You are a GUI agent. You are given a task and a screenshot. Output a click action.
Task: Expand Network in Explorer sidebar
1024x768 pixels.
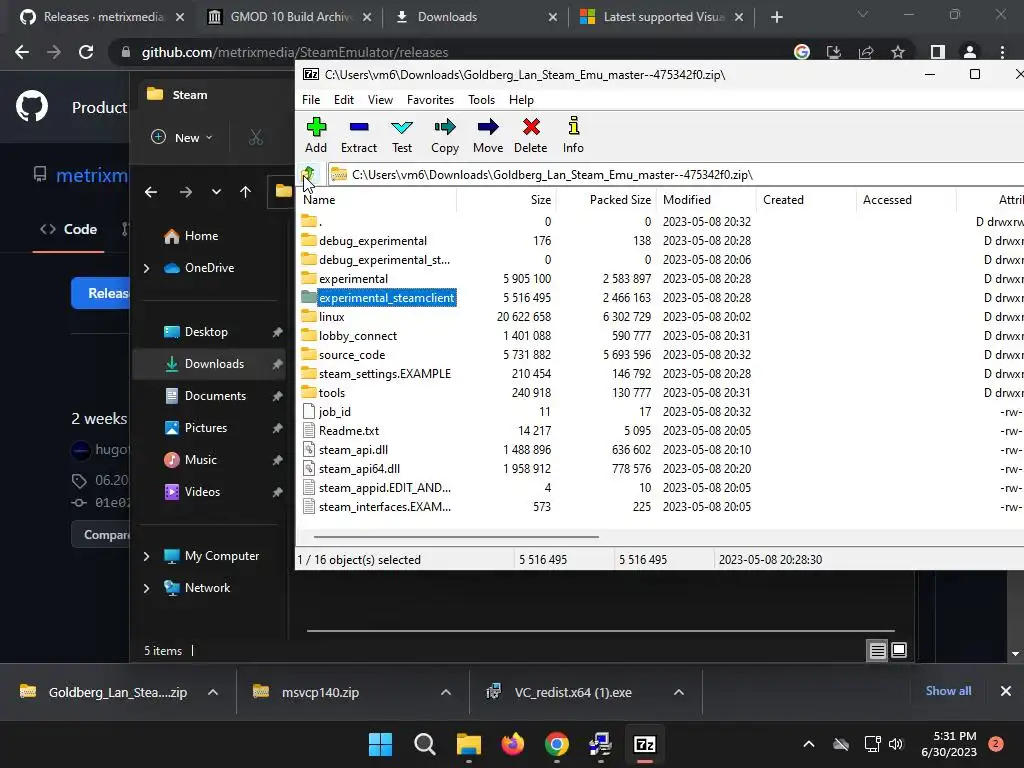[146, 588]
